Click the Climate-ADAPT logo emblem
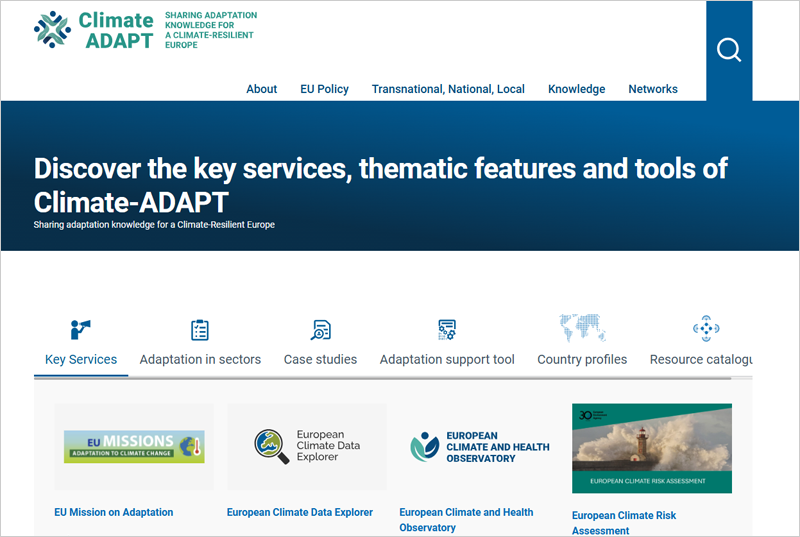 point(52,30)
